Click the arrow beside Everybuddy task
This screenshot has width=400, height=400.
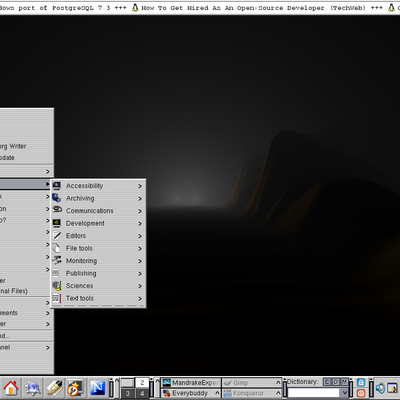pyautogui.click(x=217, y=393)
